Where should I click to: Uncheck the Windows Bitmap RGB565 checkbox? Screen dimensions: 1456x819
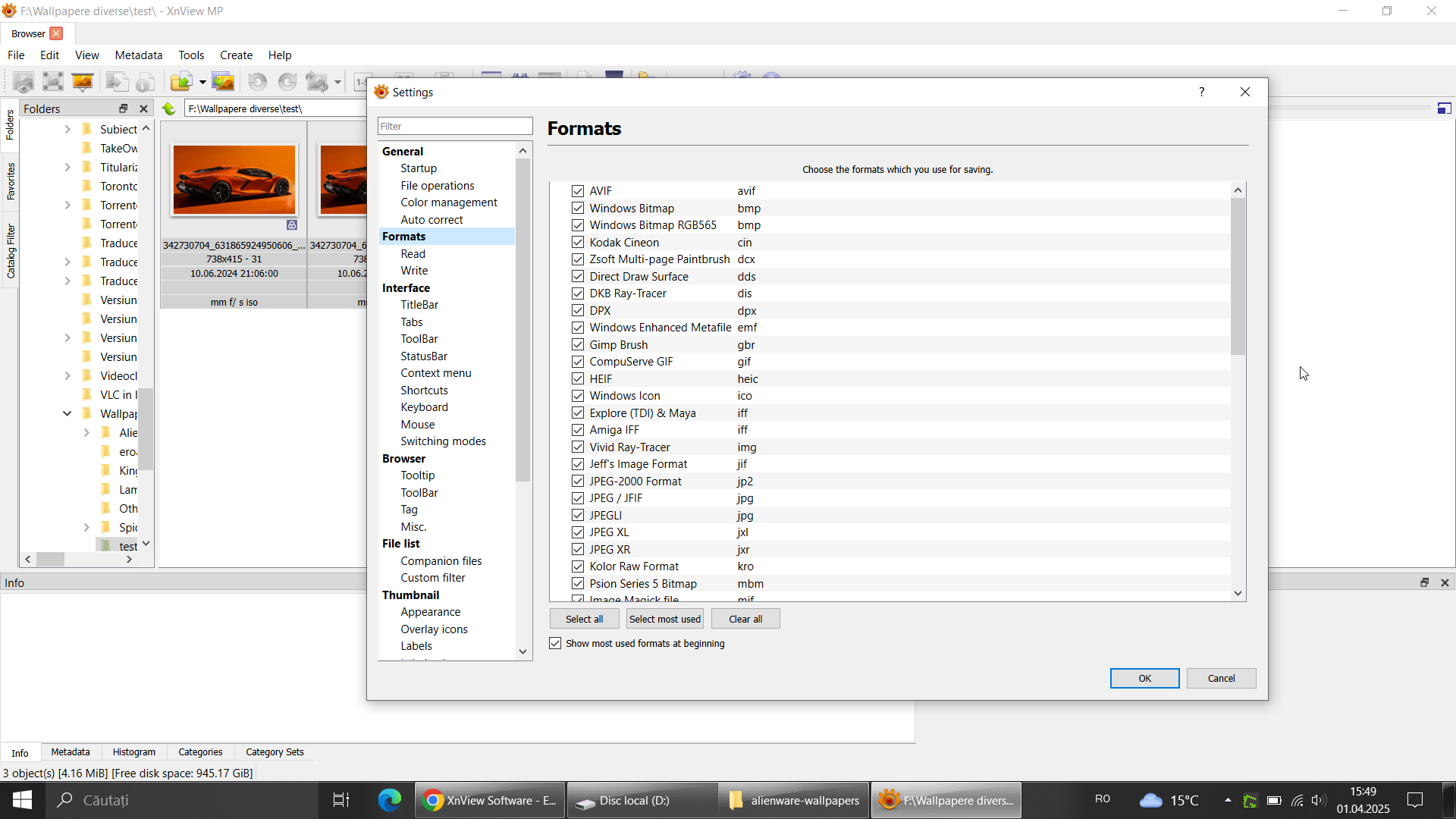(x=578, y=225)
